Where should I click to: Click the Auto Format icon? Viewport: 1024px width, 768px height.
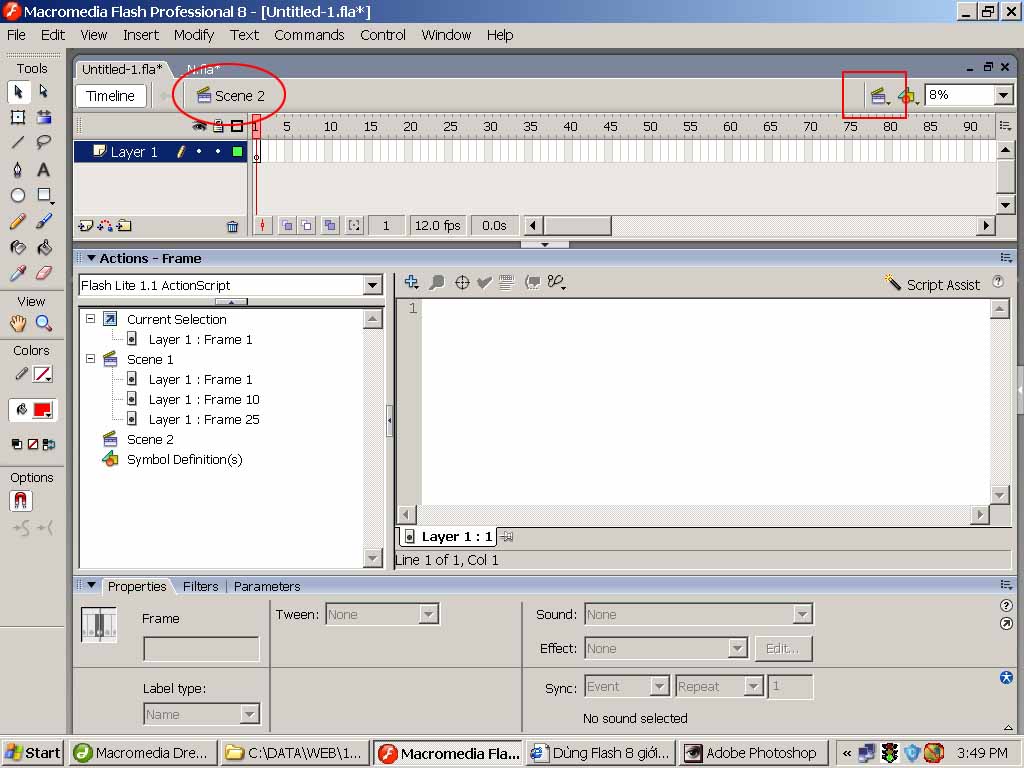tap(506, 282)
